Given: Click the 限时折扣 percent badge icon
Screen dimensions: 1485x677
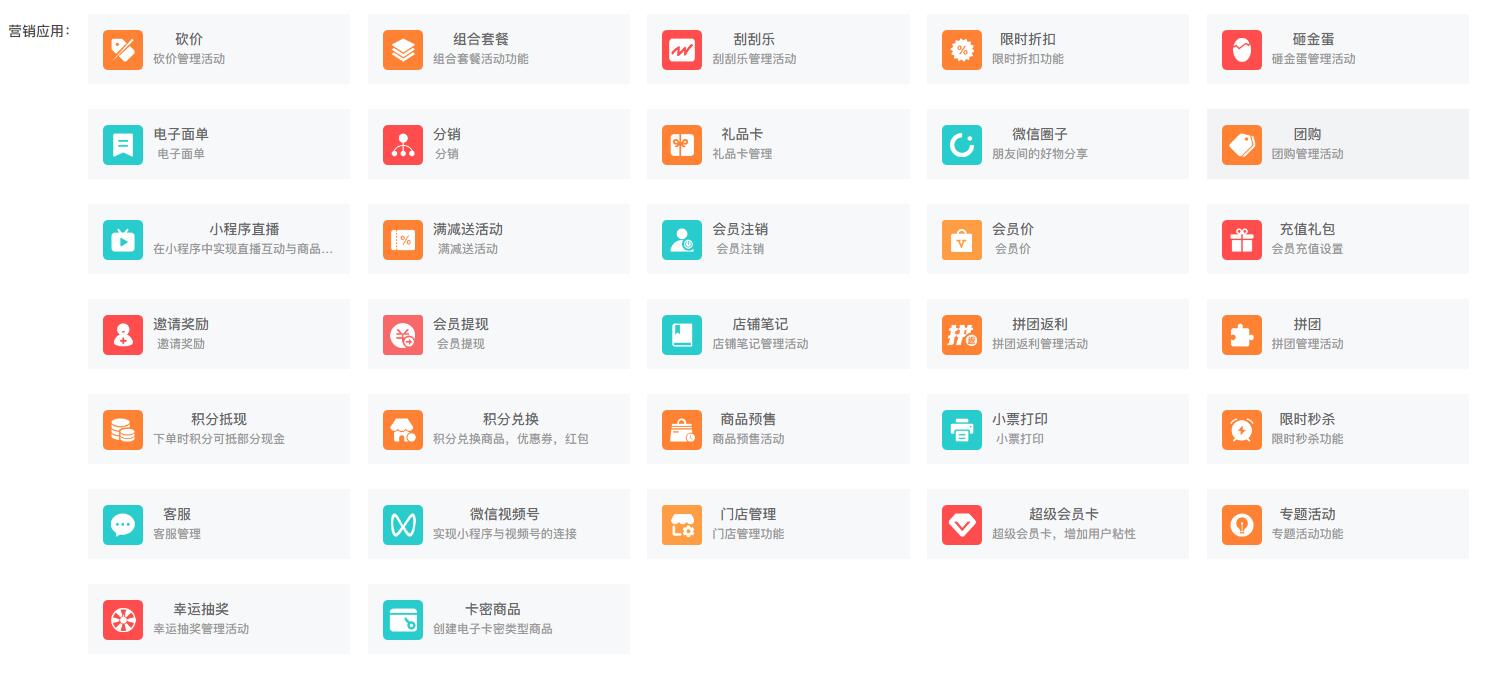Looking at the screenshot, I should (962, 50).
